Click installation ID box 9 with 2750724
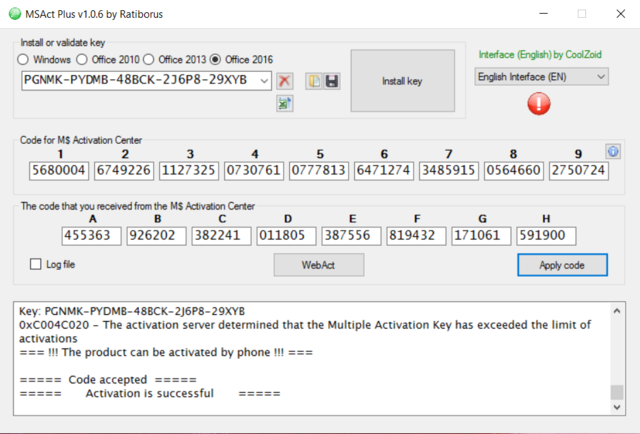Image resolution: width=640 pixels, height=434 pixels. (x=579, y=171)
